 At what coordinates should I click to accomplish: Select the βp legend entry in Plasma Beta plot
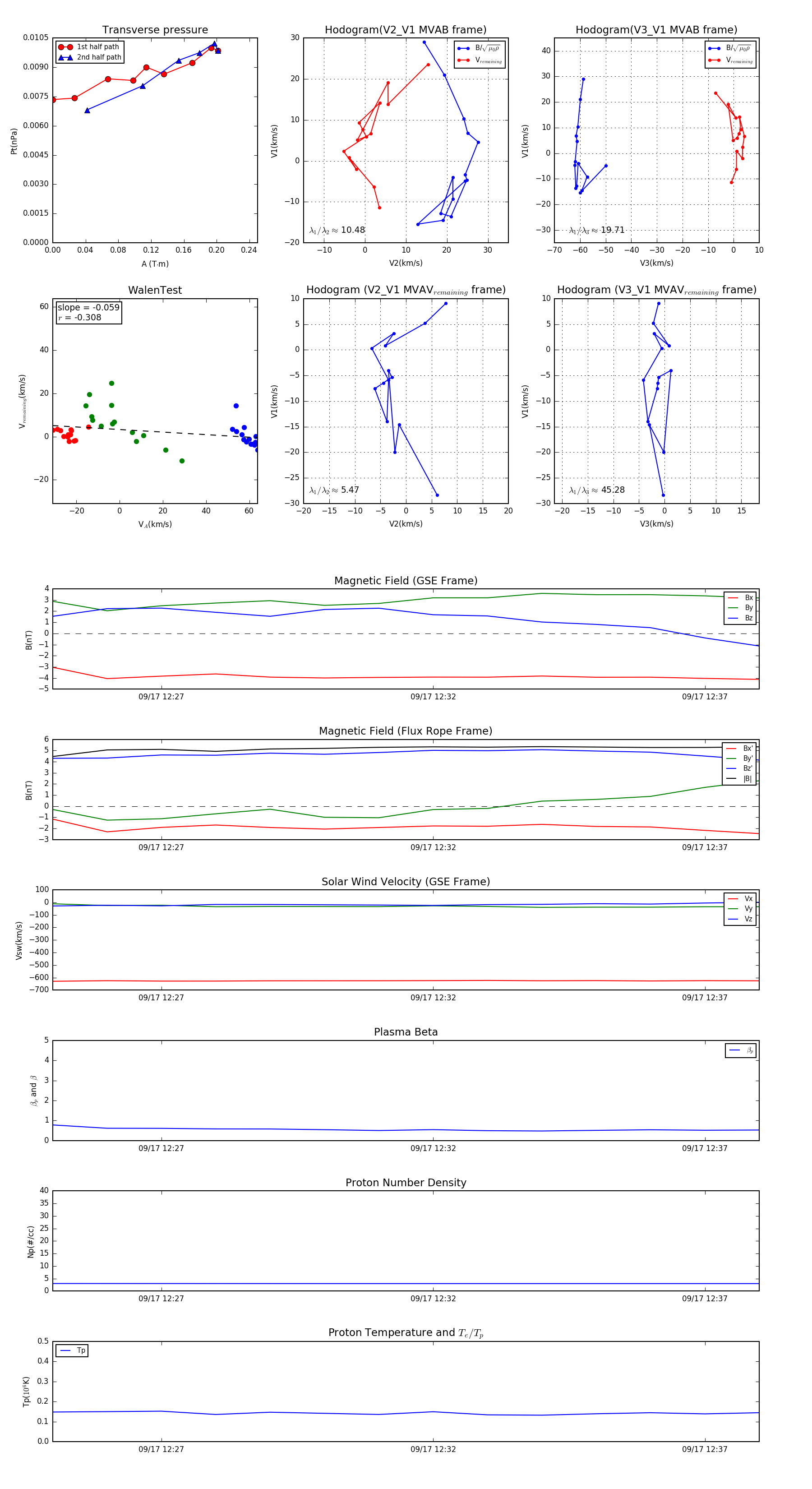click(741, 1051)
